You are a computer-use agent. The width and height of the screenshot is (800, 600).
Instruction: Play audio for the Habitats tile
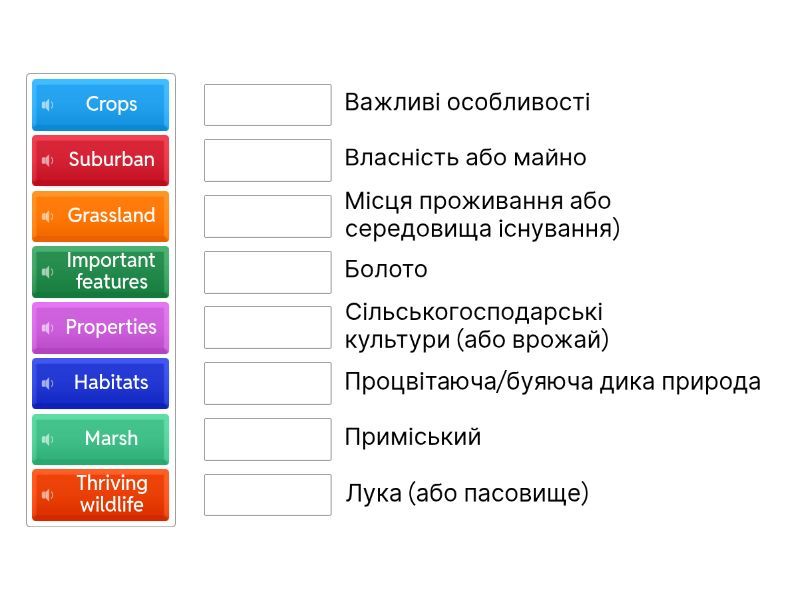click(x=47, y=383)
